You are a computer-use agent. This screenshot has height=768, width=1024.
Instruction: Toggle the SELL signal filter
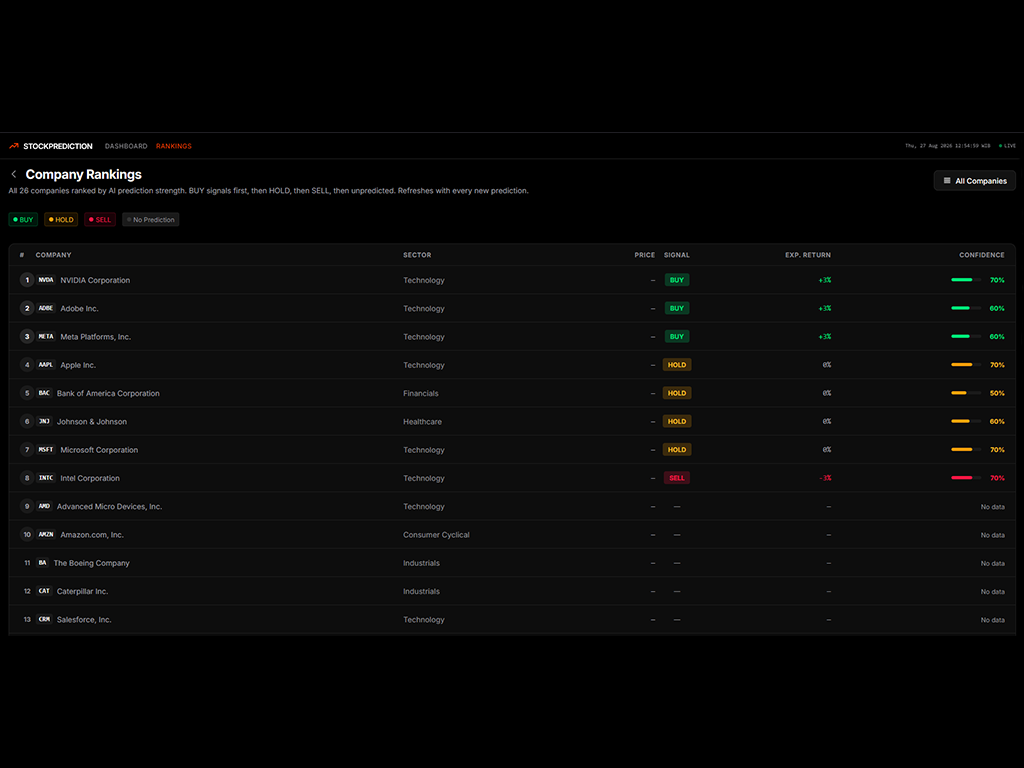100,220
